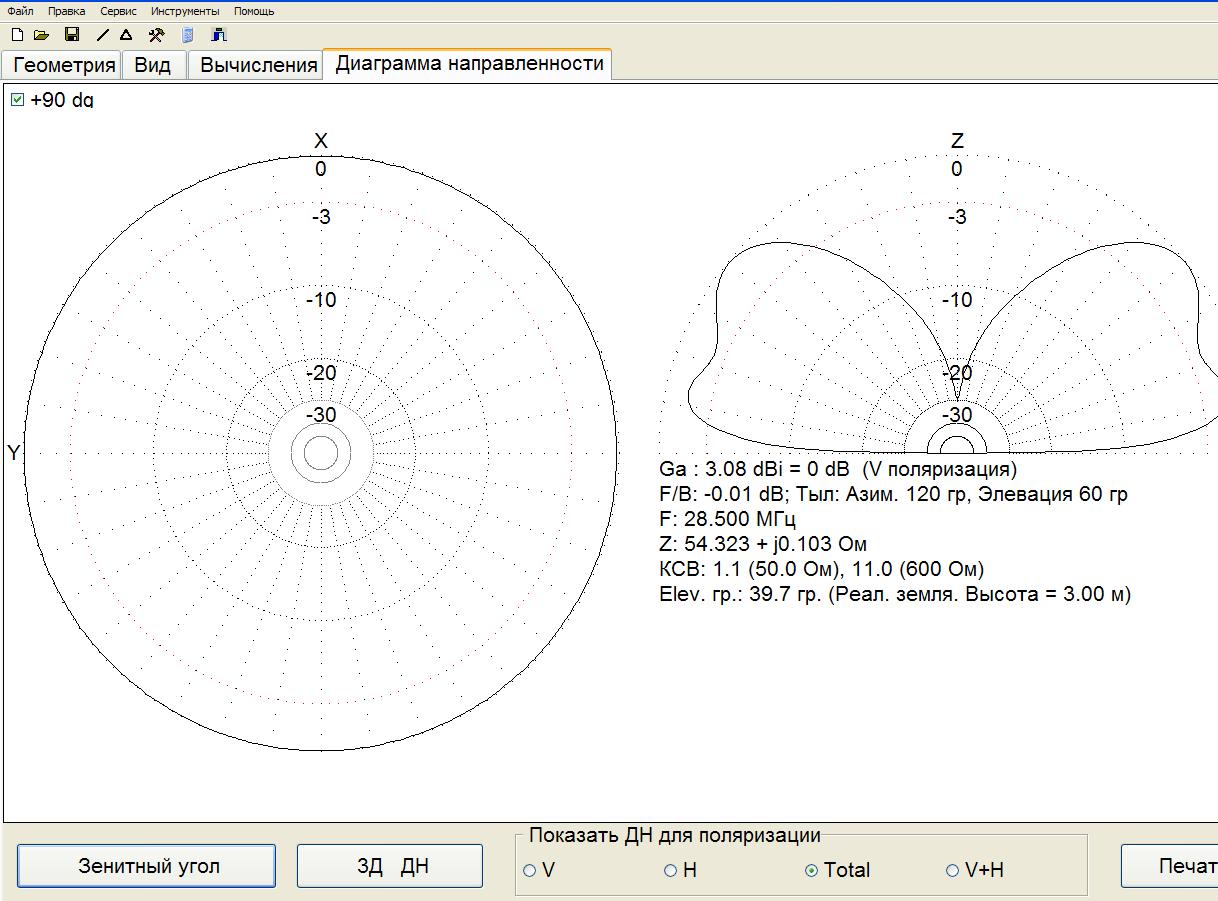Select V+H polarization radio button

952,870
